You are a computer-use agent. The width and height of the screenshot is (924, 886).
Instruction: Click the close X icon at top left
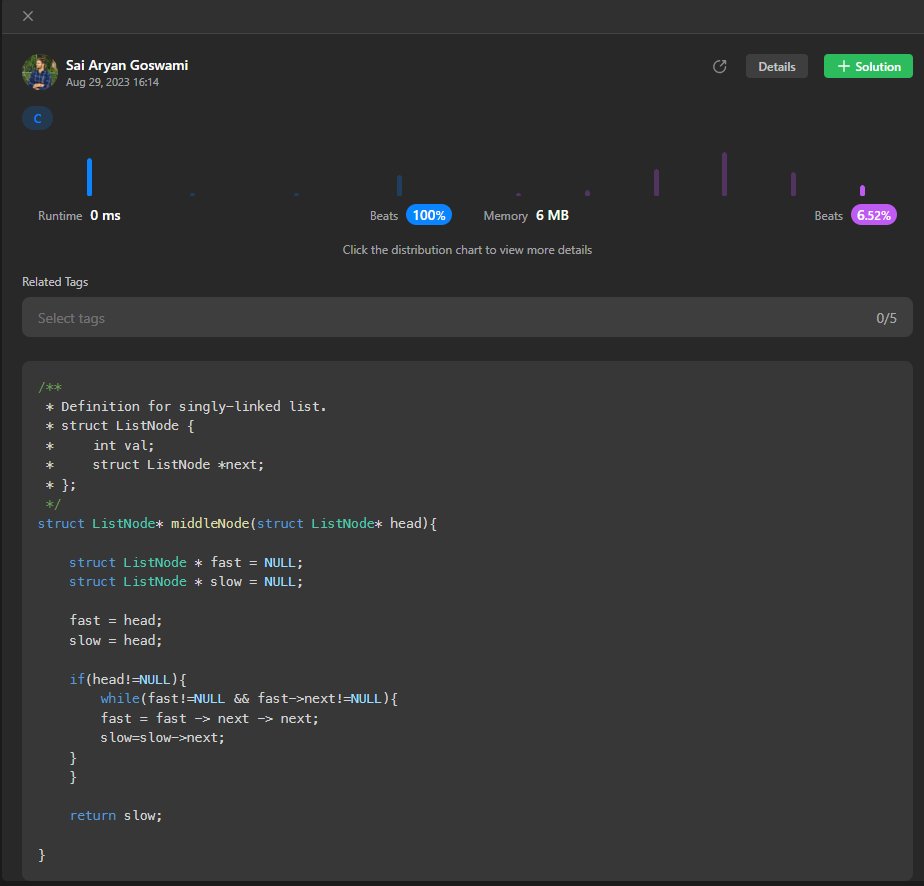pyautogui.click(x=26, y=16)
